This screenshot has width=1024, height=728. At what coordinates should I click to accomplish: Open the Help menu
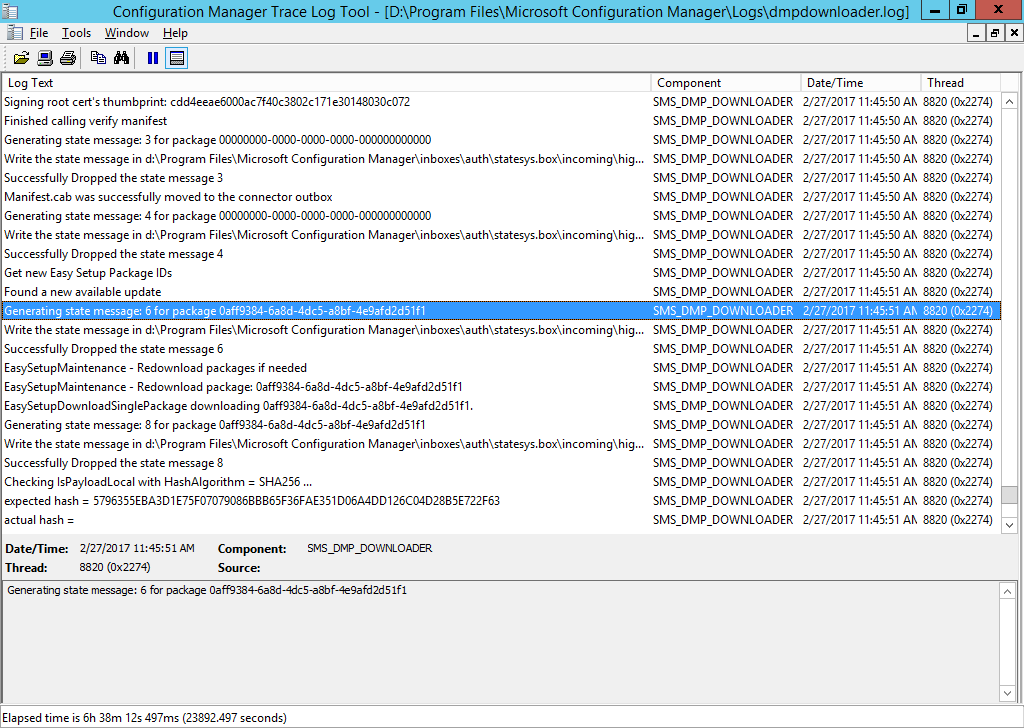[175, 33]
